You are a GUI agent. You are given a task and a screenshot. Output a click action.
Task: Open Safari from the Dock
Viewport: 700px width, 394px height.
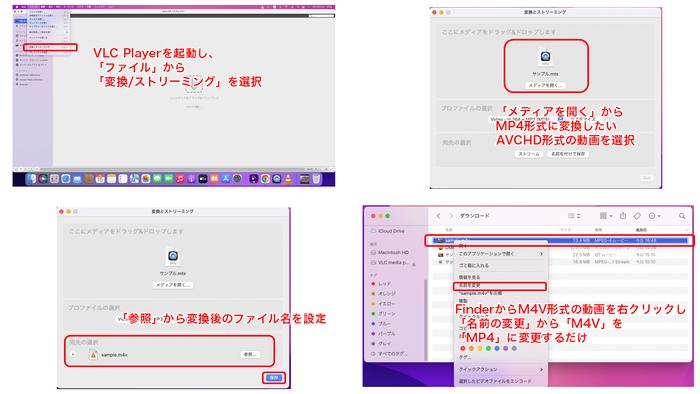coord(66,179)
